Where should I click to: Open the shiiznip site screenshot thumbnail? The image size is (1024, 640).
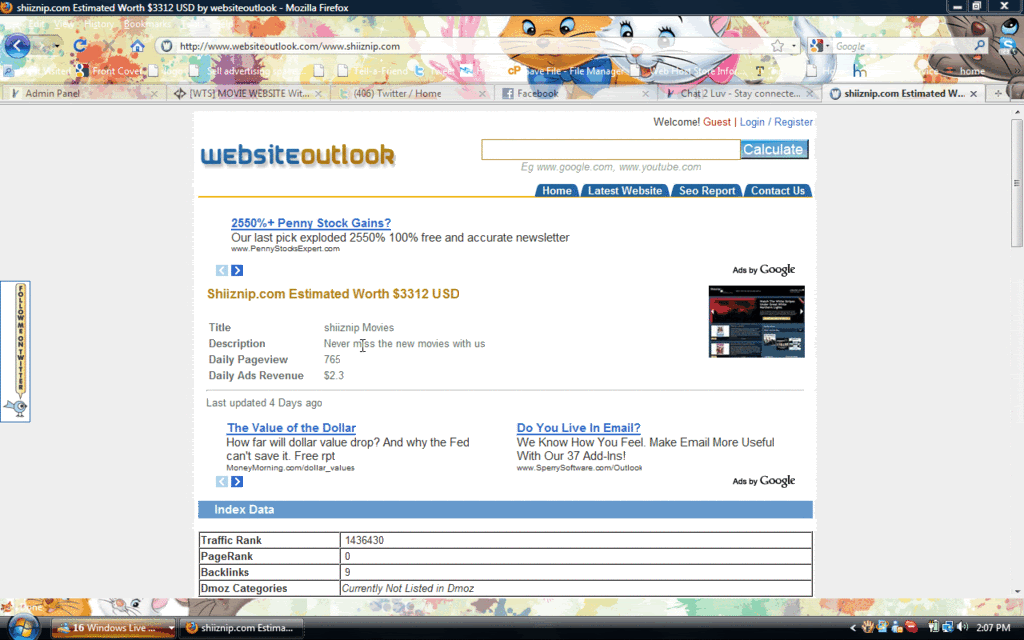756,321
